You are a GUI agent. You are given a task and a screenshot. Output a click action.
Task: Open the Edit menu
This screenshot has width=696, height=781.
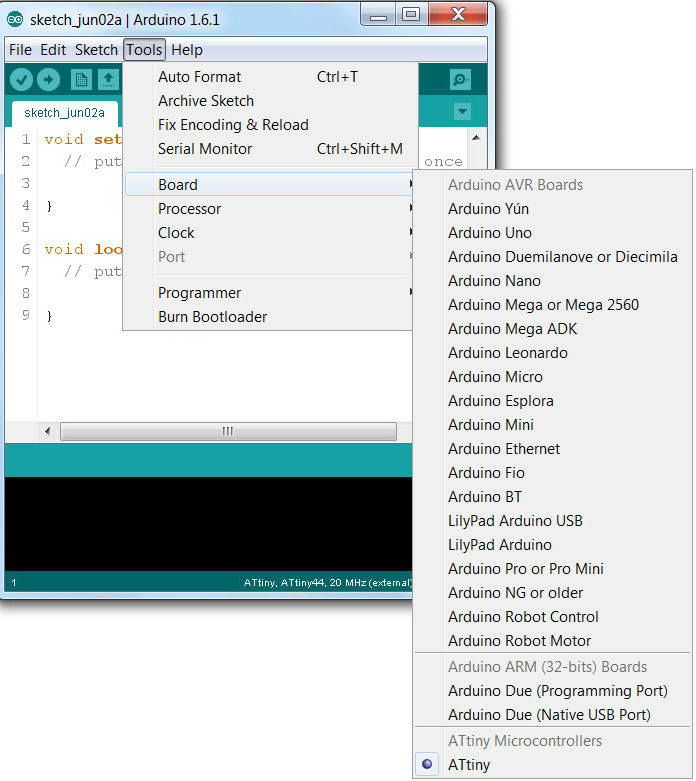click(x=53, y=50)
